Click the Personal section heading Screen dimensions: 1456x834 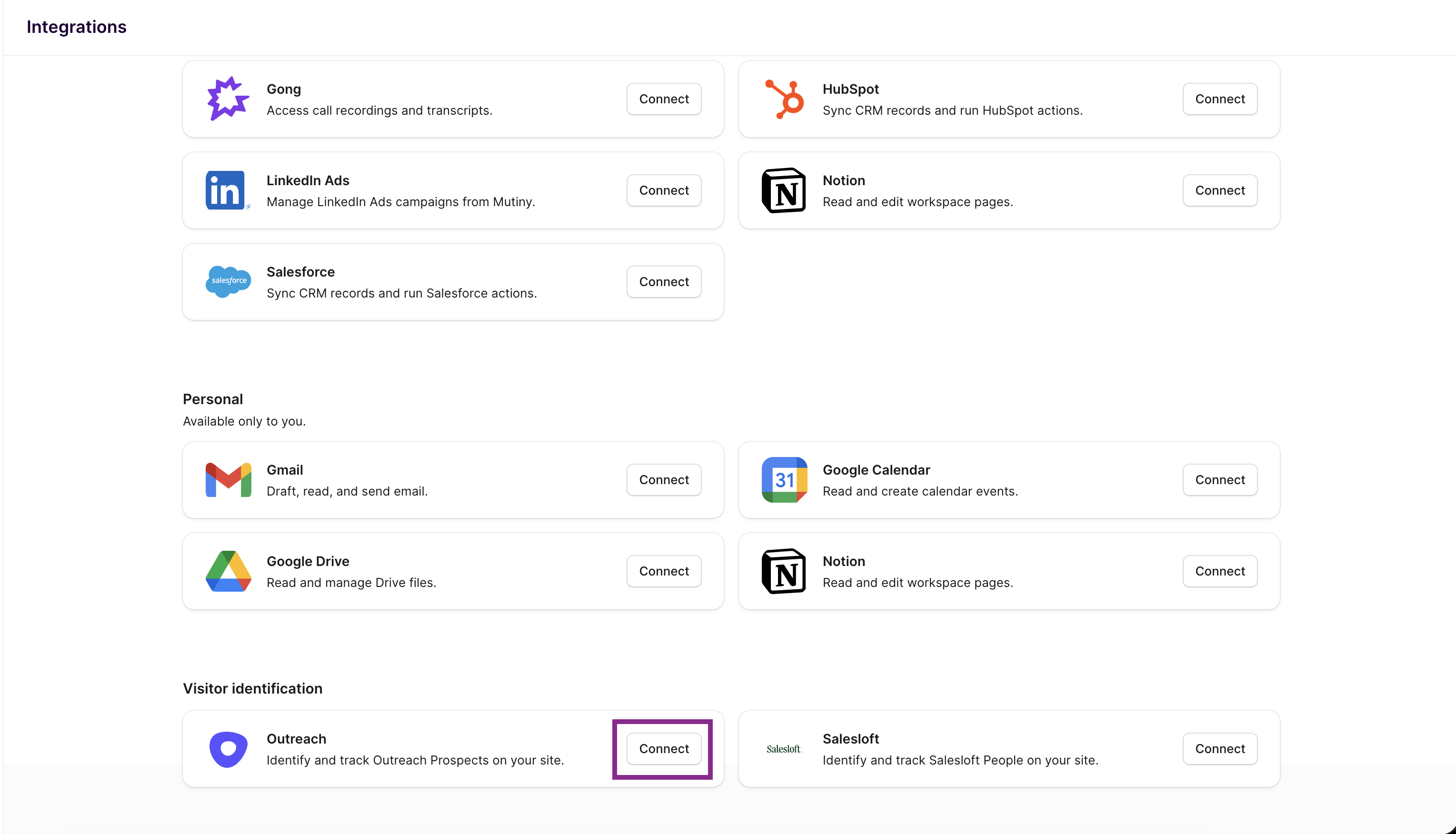click(212, 399)
